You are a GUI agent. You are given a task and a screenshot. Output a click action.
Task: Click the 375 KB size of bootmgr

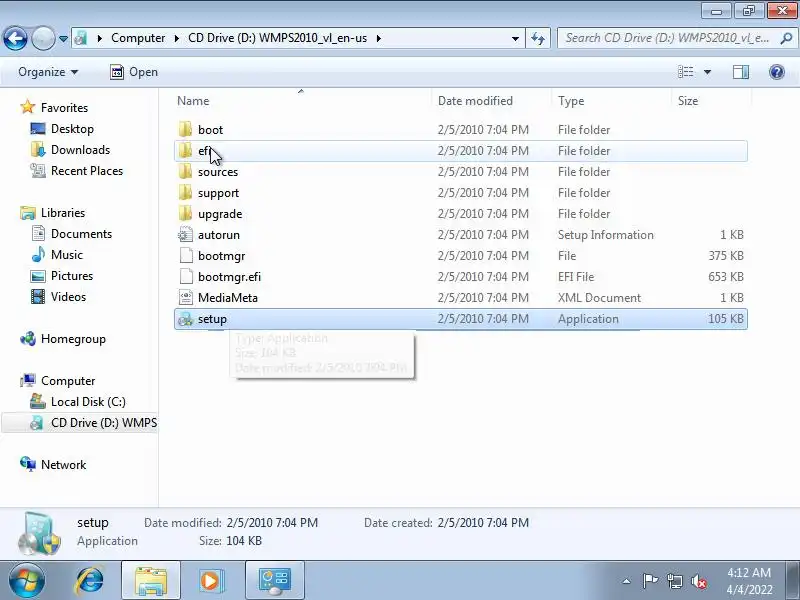coord(726,256)
